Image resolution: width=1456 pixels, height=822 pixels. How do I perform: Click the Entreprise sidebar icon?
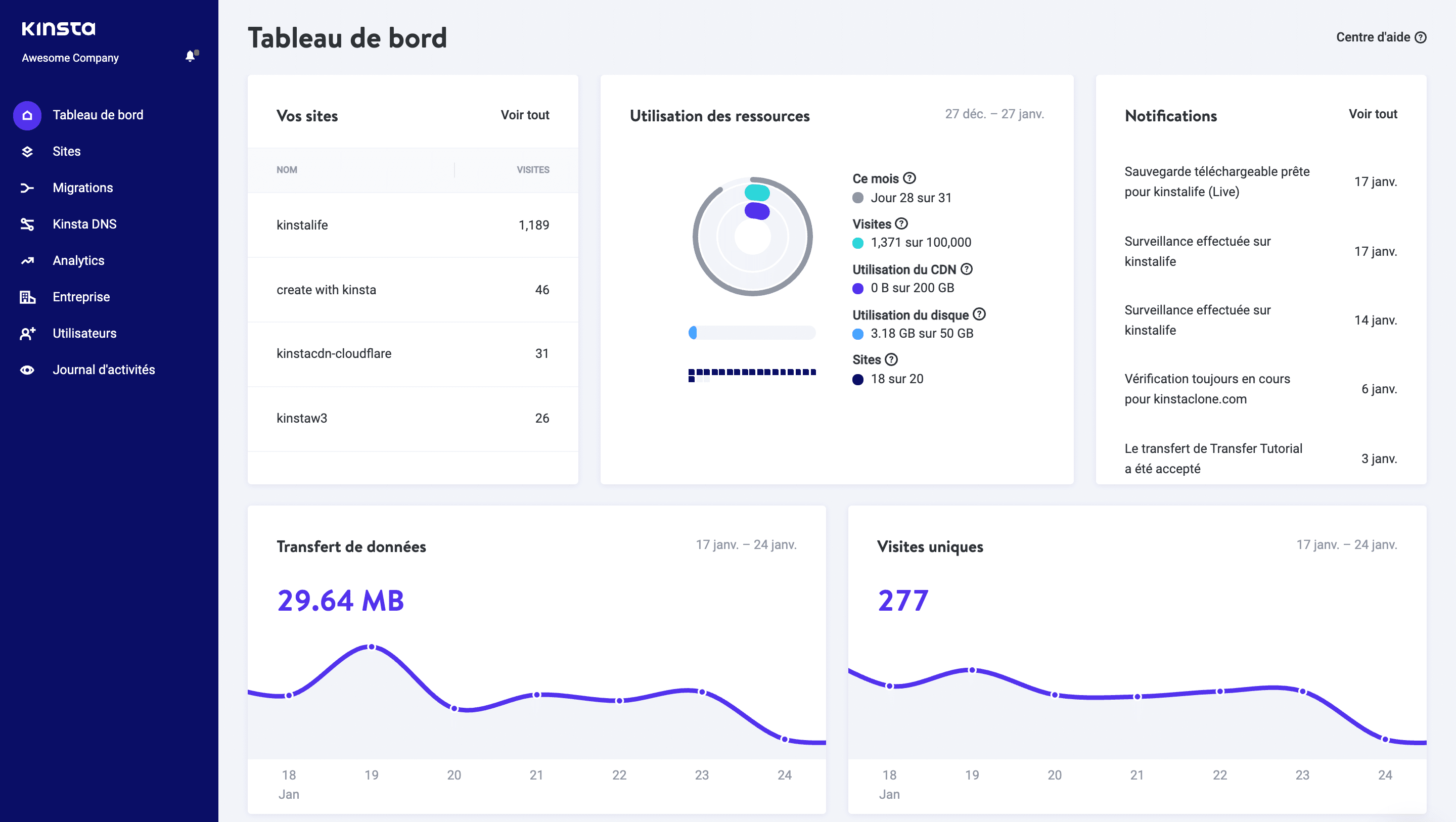tap(27, 297)
